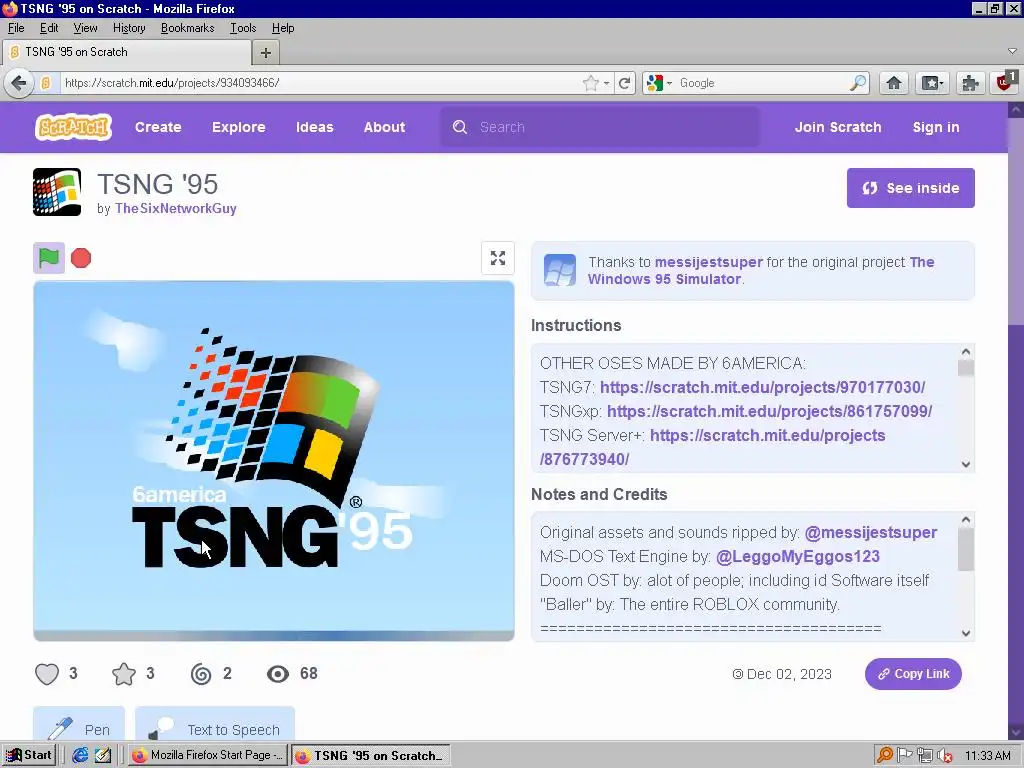
Task: View remixes via spiral remix icon
Action: point(201,673)
